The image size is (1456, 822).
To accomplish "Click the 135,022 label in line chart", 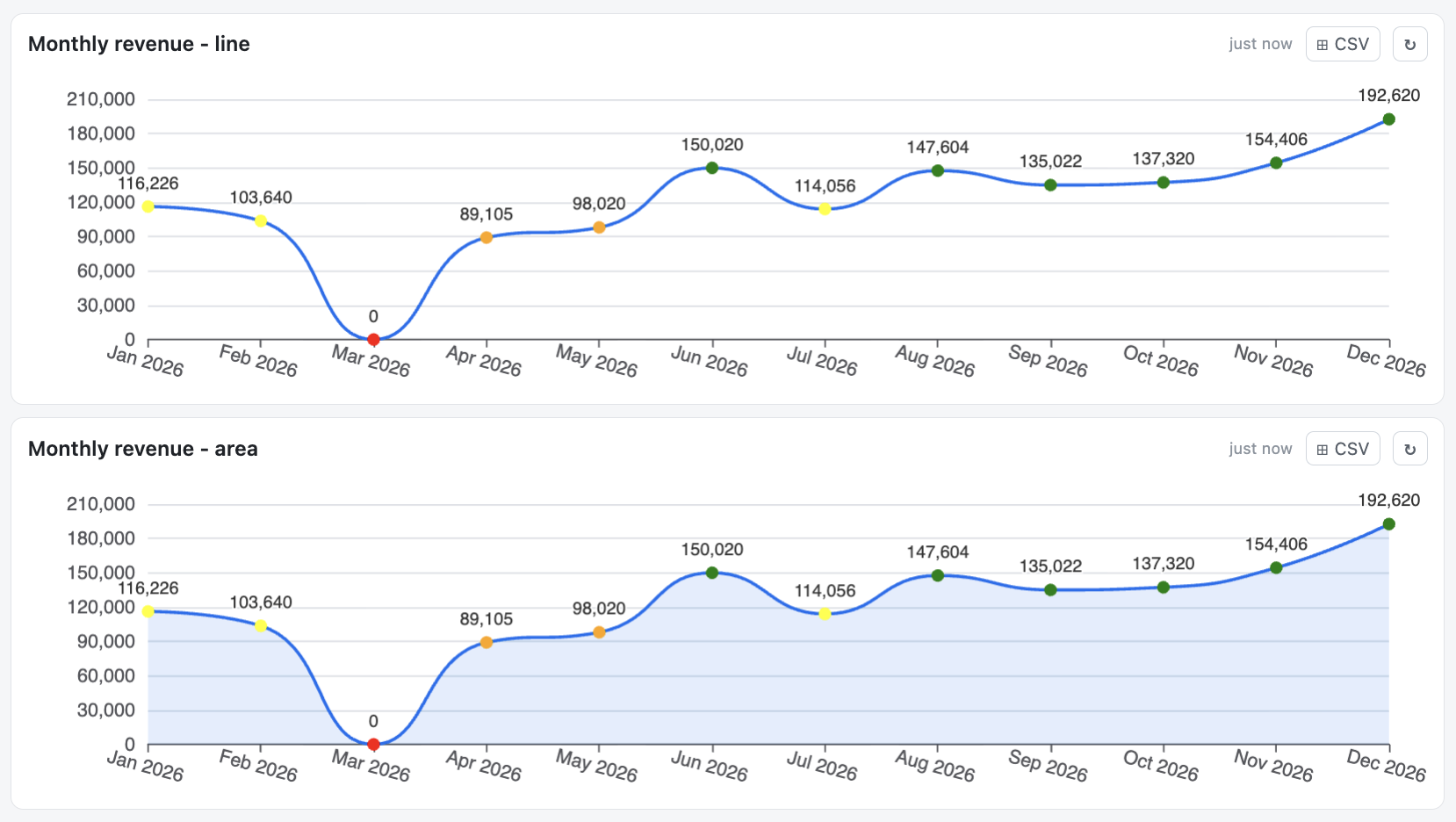I will pos(1050,162).
